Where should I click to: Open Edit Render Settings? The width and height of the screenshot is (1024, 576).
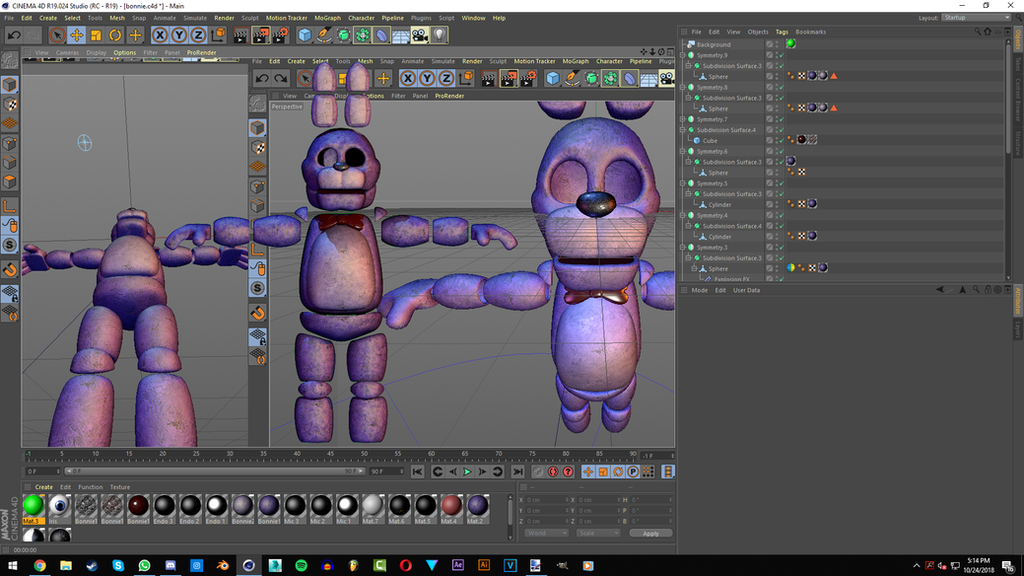280,35
